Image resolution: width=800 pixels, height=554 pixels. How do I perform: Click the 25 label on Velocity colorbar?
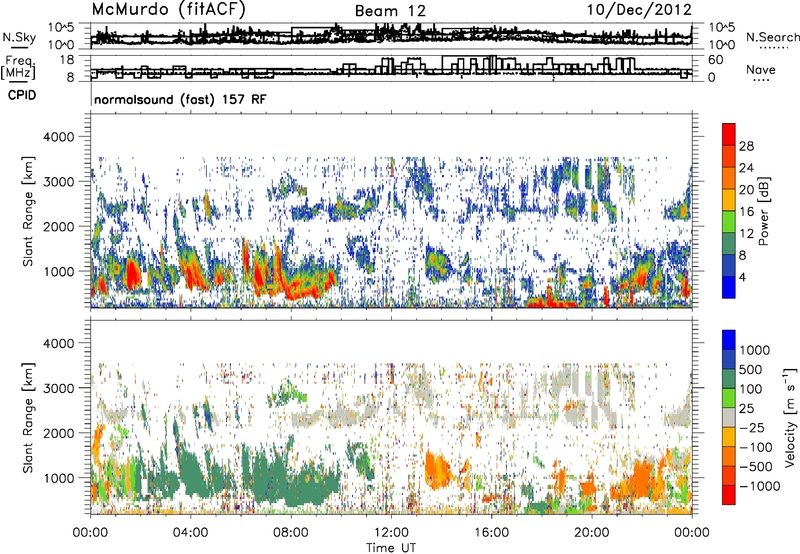(x=747, y=409)
